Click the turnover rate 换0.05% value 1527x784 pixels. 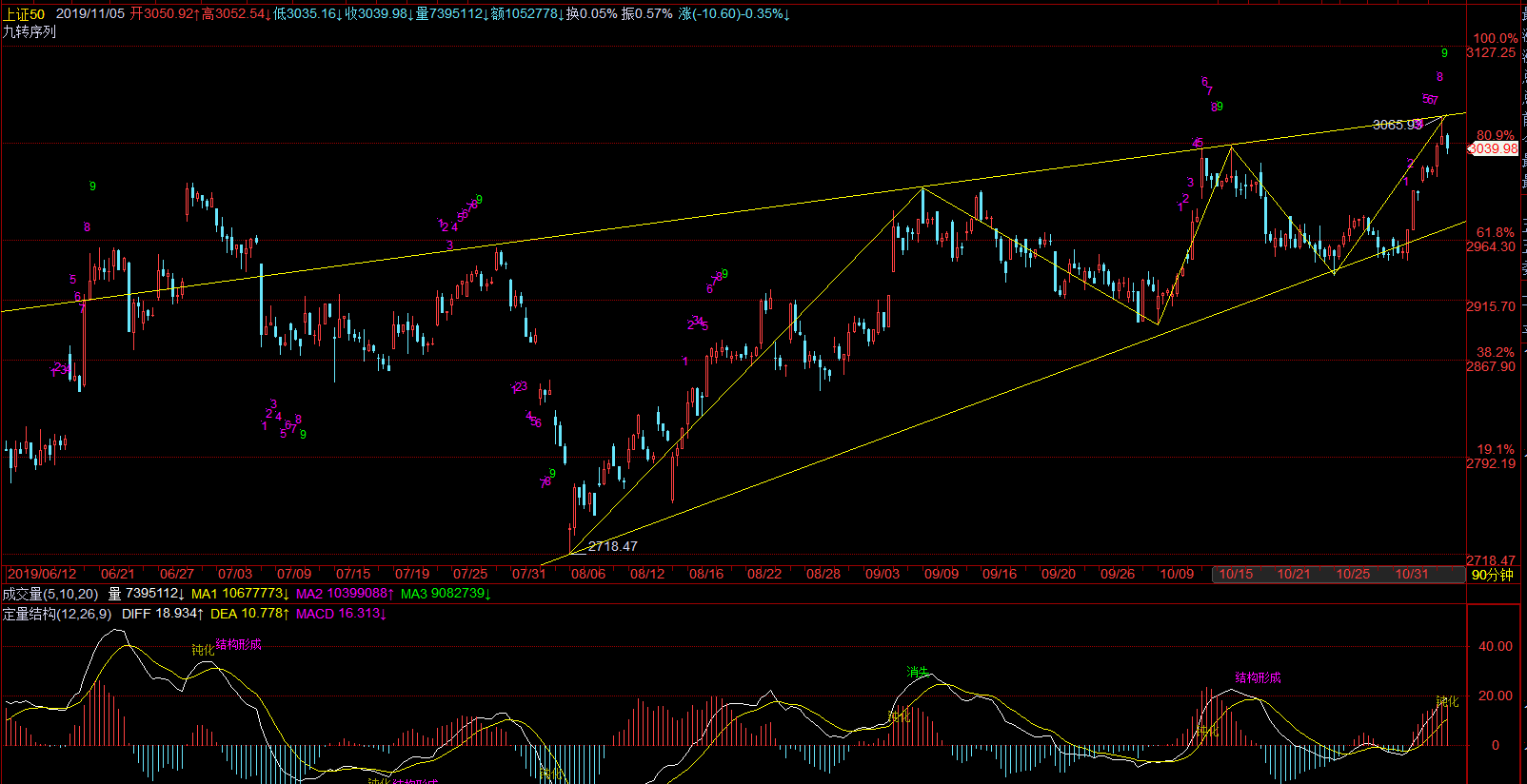[x=592, y=14]
